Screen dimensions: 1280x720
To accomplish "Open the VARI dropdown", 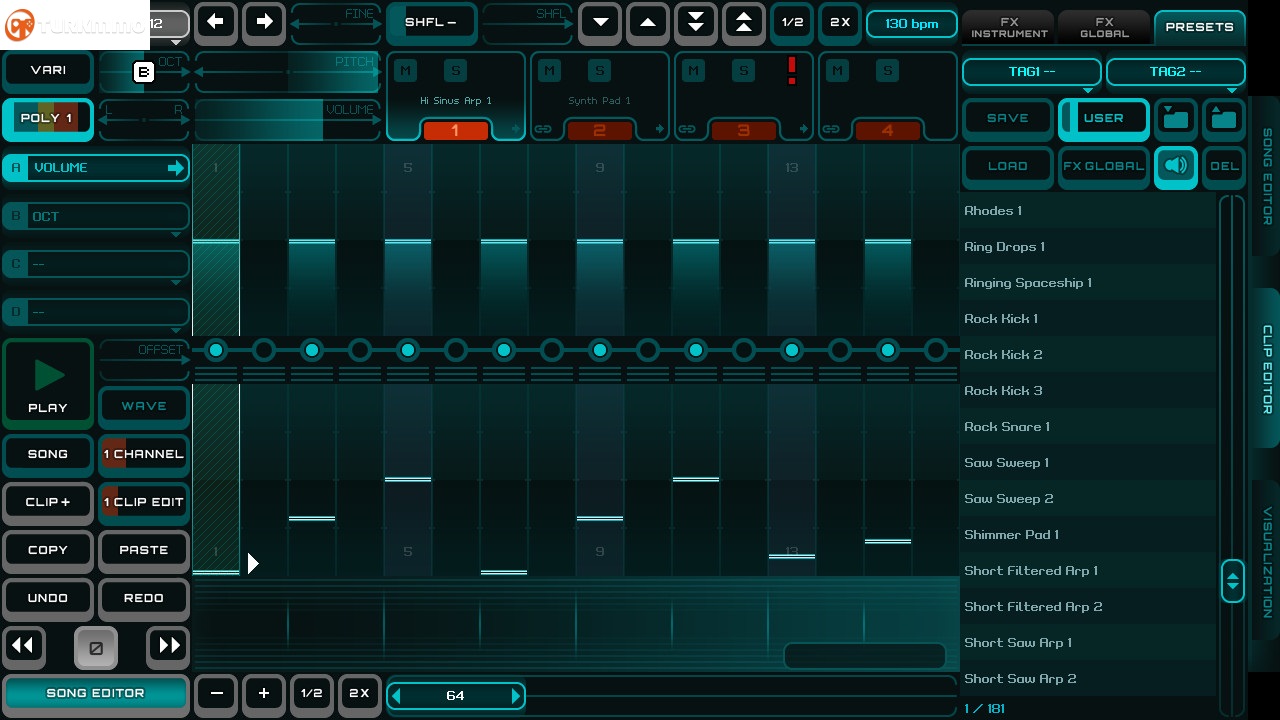I will point(48,70).
